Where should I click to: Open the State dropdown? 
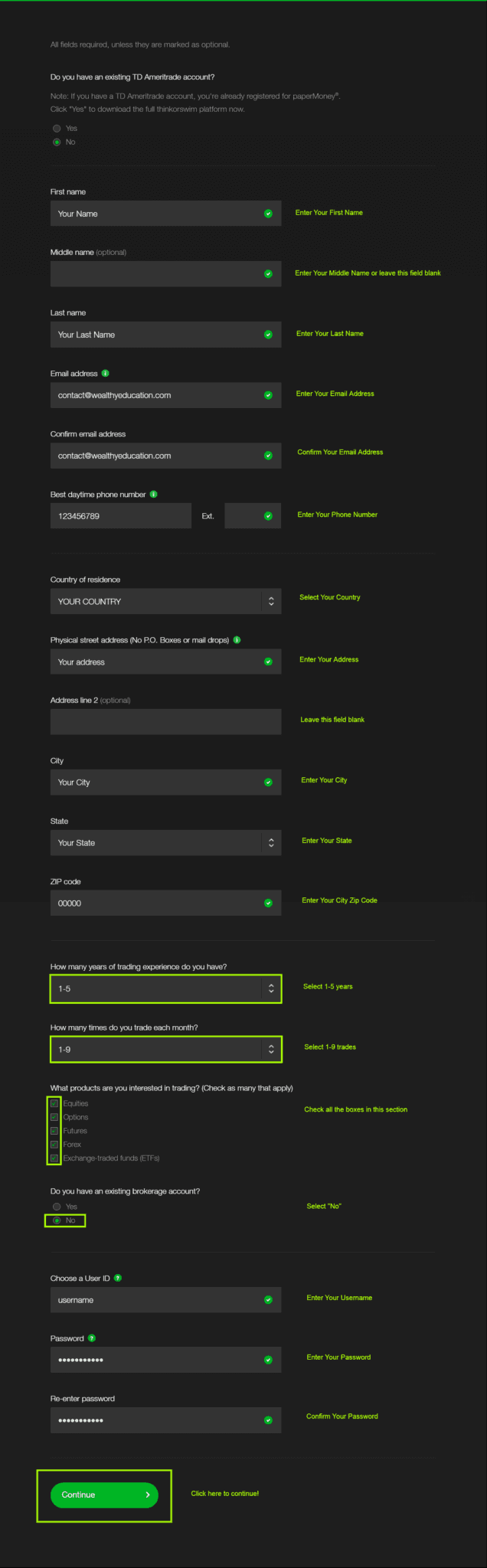click(272, 842)
